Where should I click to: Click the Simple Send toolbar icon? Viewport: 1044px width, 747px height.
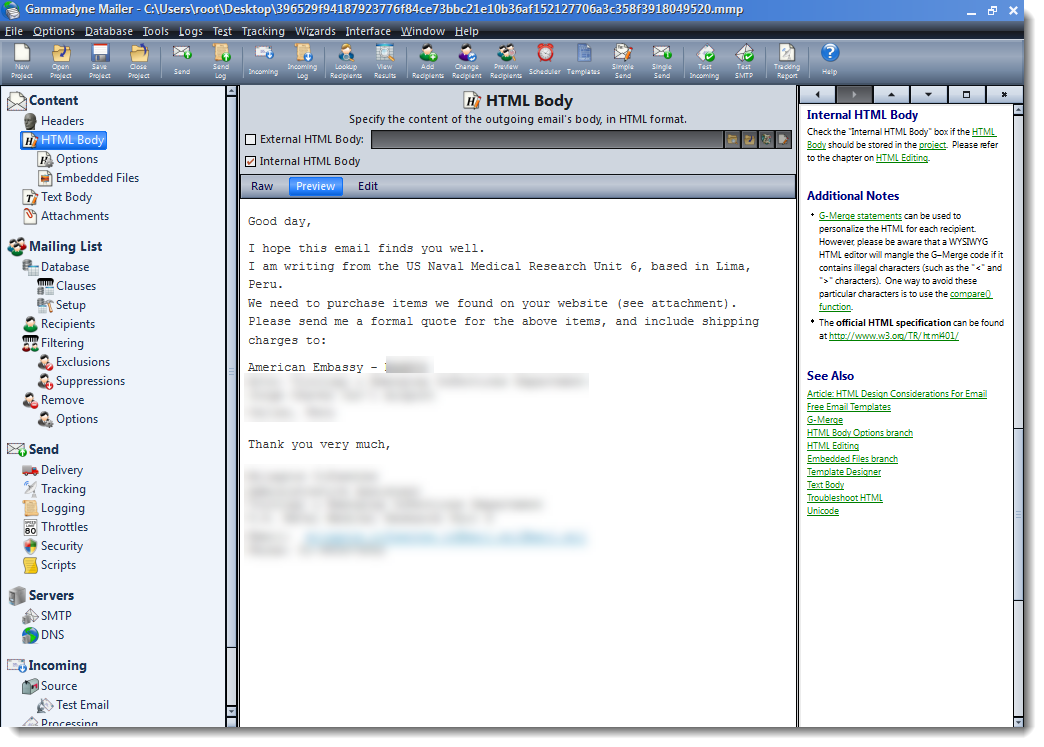pyautogui.click(x=623, y=61)
